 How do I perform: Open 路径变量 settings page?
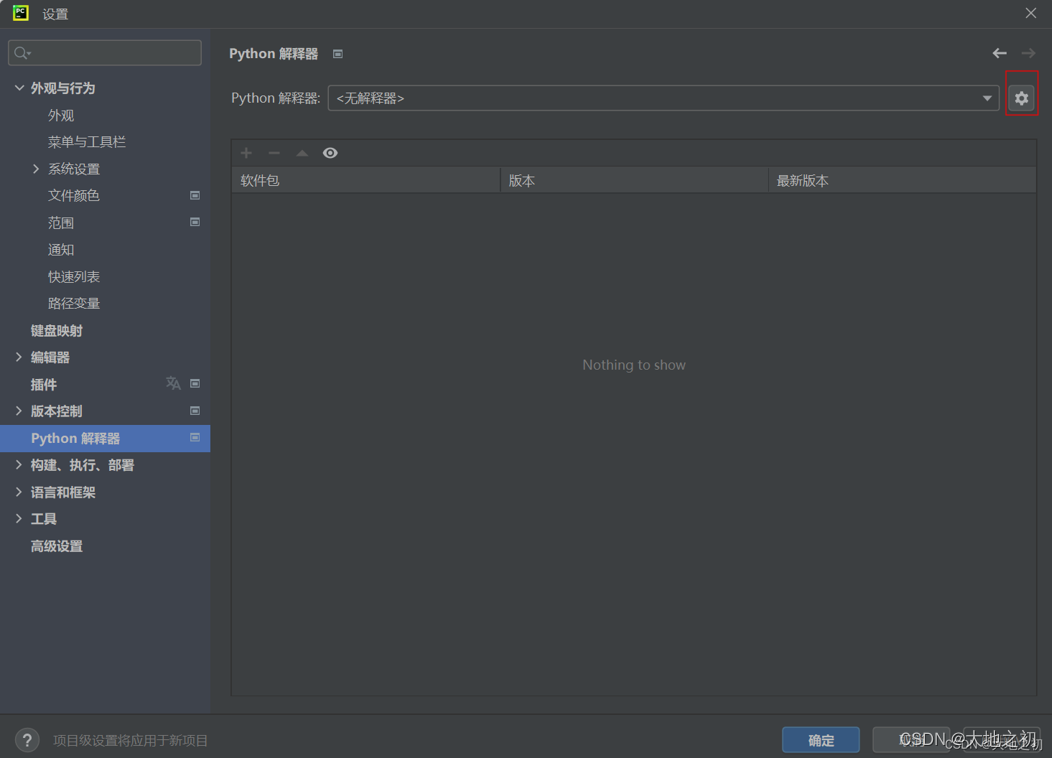tap(73, 303)
